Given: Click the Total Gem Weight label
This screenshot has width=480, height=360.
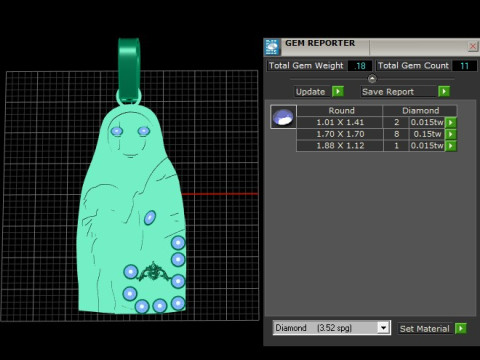Looking at the screenshot, I should click(x=306, y=66).
